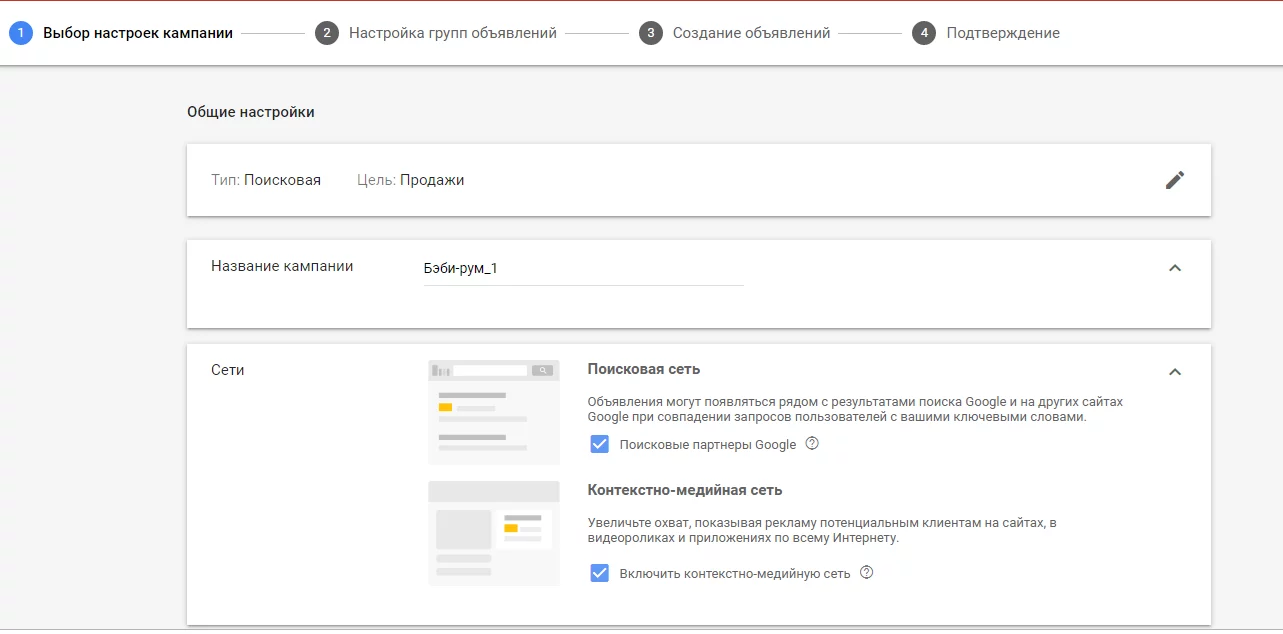Click the Контекстно-медийная сеть heading
This screenshot has height=634, width=1283.
[685, 490]
